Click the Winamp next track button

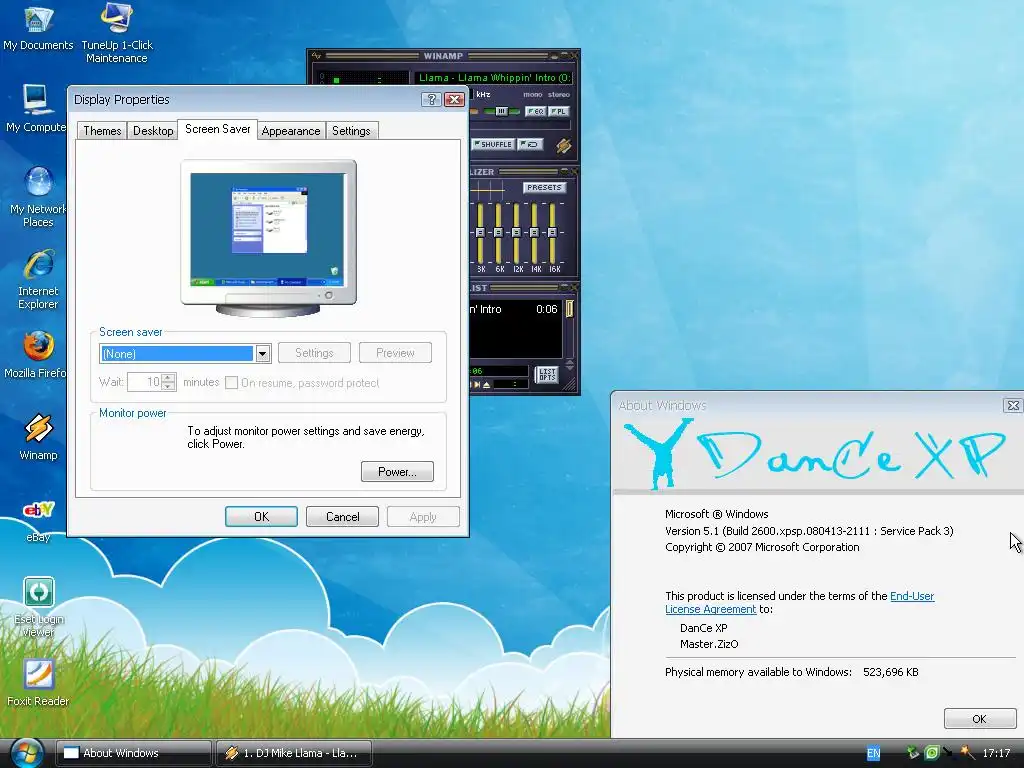coord(477,385)
